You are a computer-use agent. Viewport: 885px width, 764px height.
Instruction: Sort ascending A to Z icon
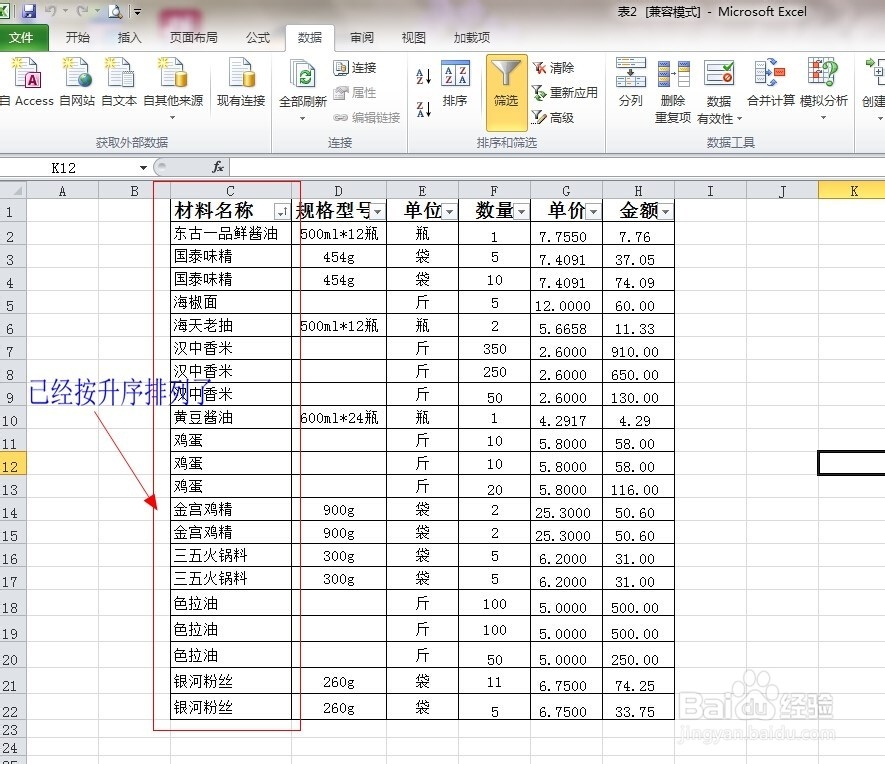coord(423,76)
